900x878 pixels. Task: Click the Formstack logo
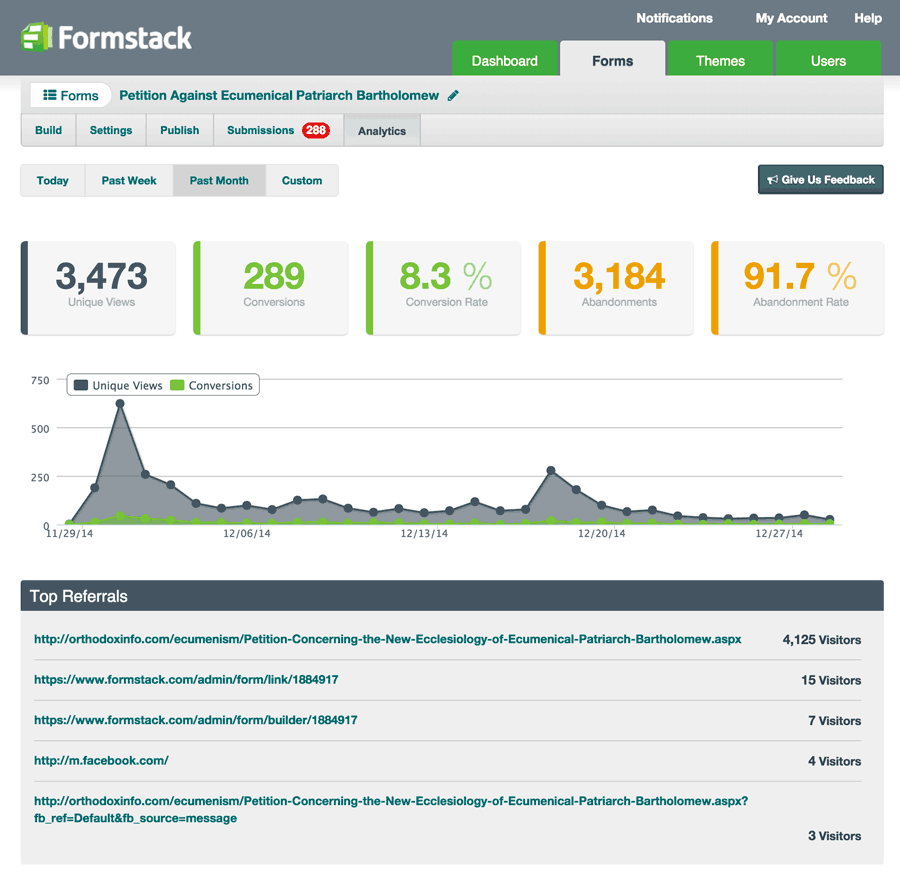coord(106,38)
